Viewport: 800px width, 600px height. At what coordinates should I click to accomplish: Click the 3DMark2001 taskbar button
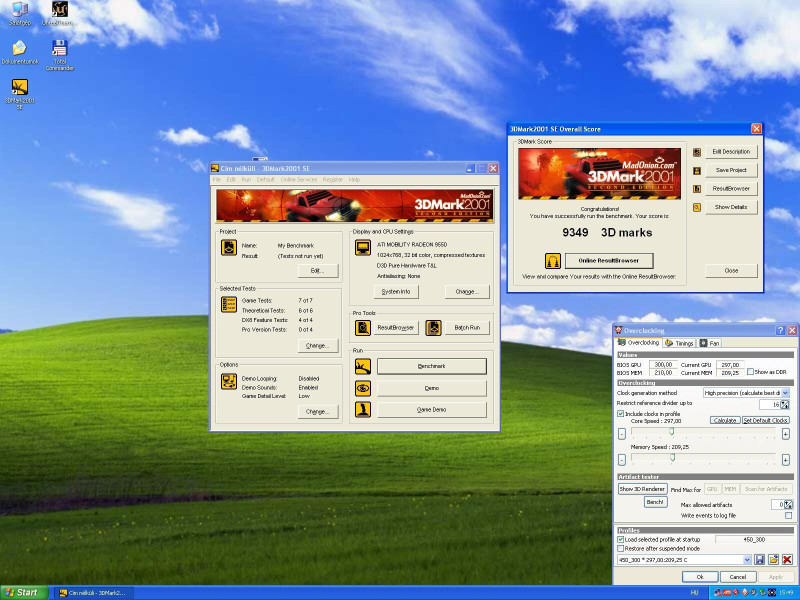(x=93, y=593)
